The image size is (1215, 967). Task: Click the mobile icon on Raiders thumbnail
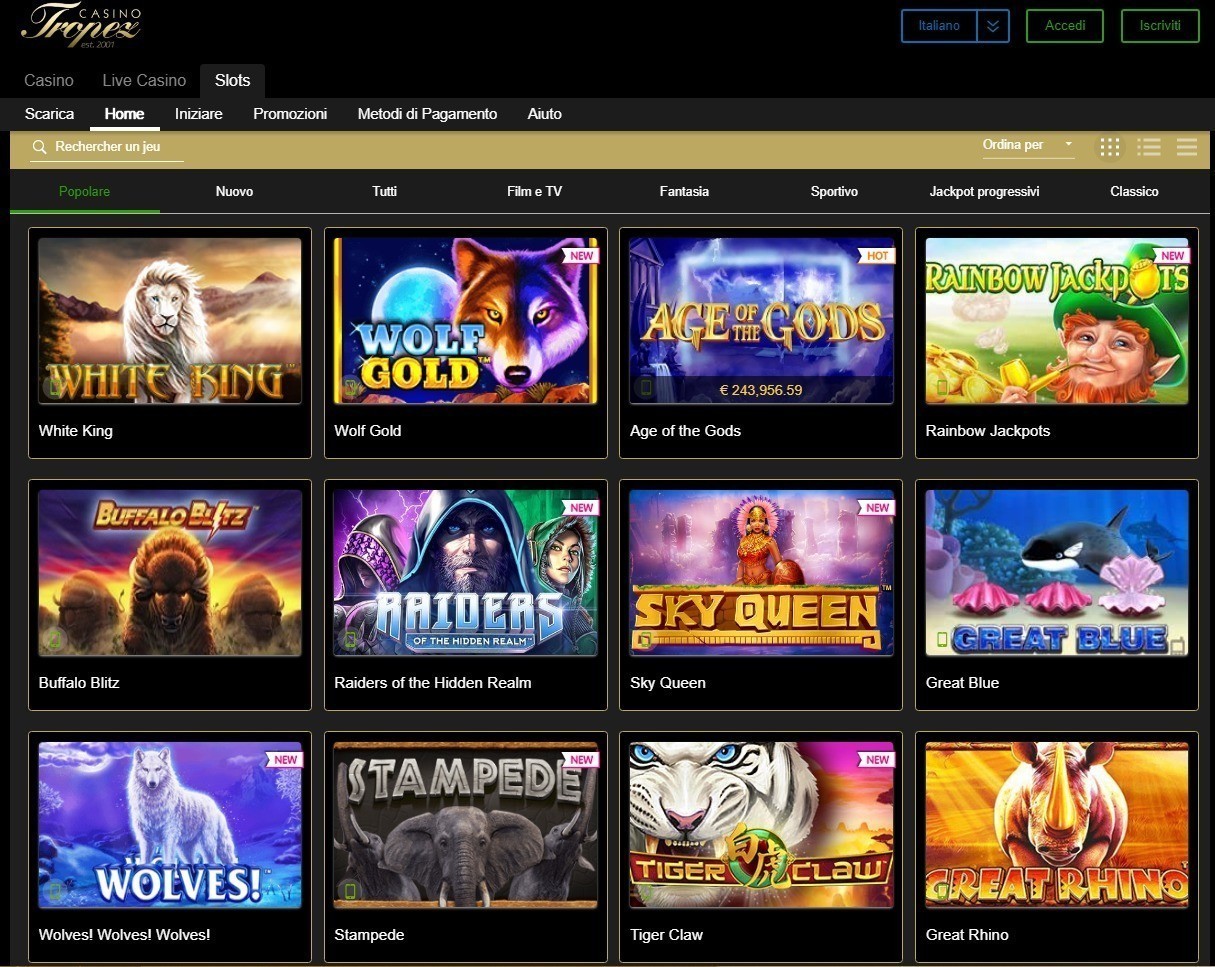coord(350,640)
